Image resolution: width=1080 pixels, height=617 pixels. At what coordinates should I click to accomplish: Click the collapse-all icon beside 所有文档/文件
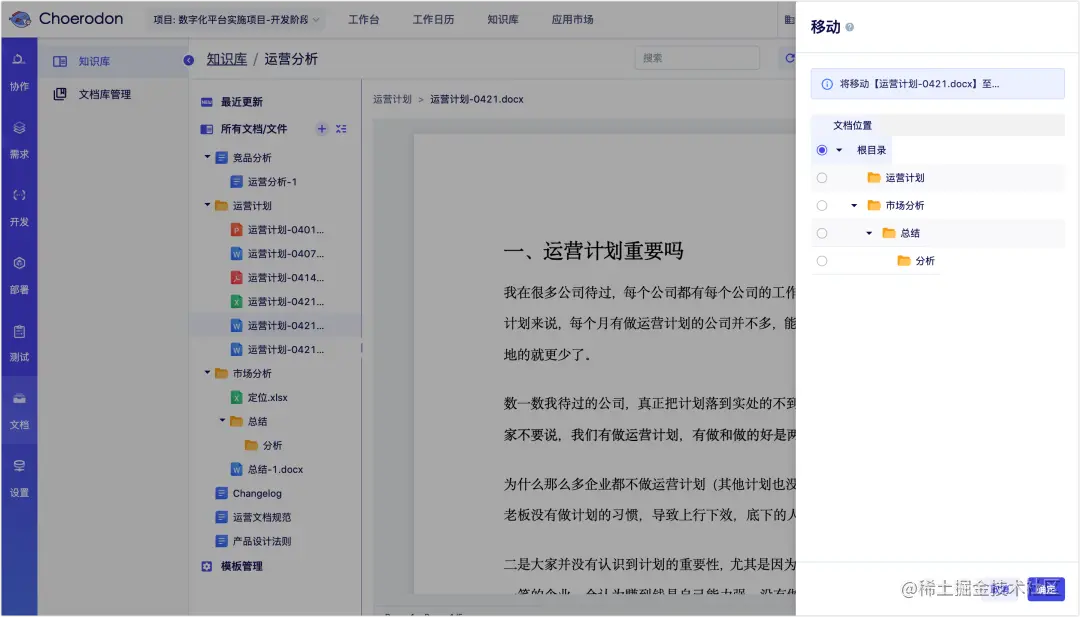341,129
